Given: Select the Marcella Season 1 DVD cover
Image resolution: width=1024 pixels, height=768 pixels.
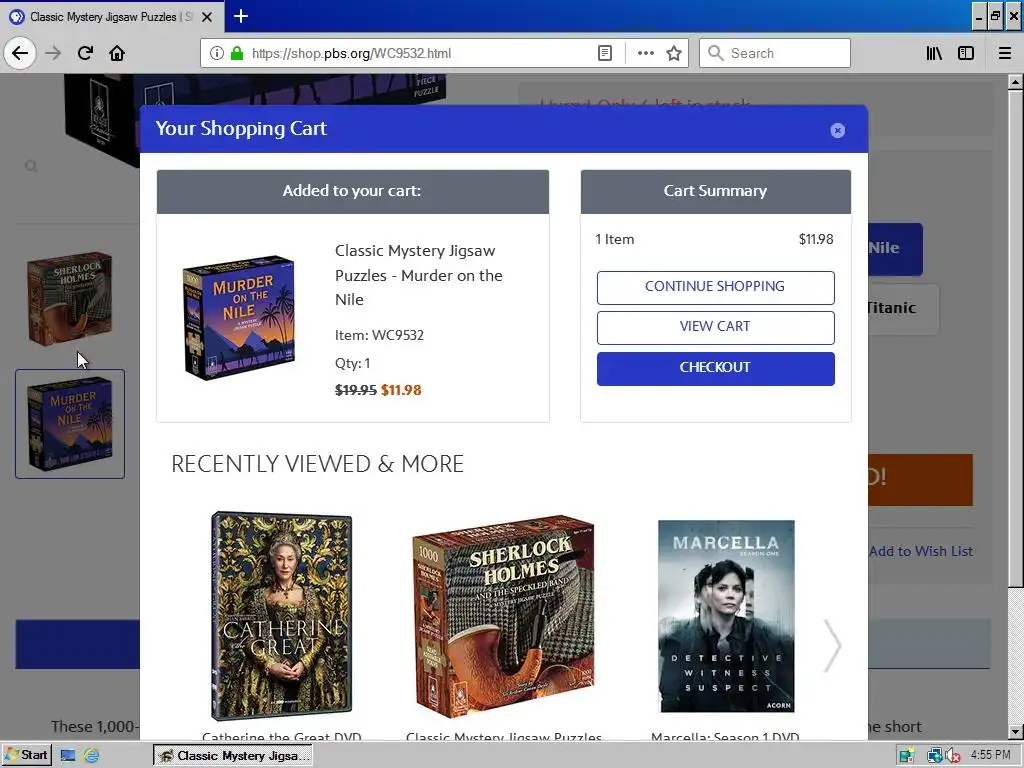Looking at the screenshot, I should coord(726,616).
